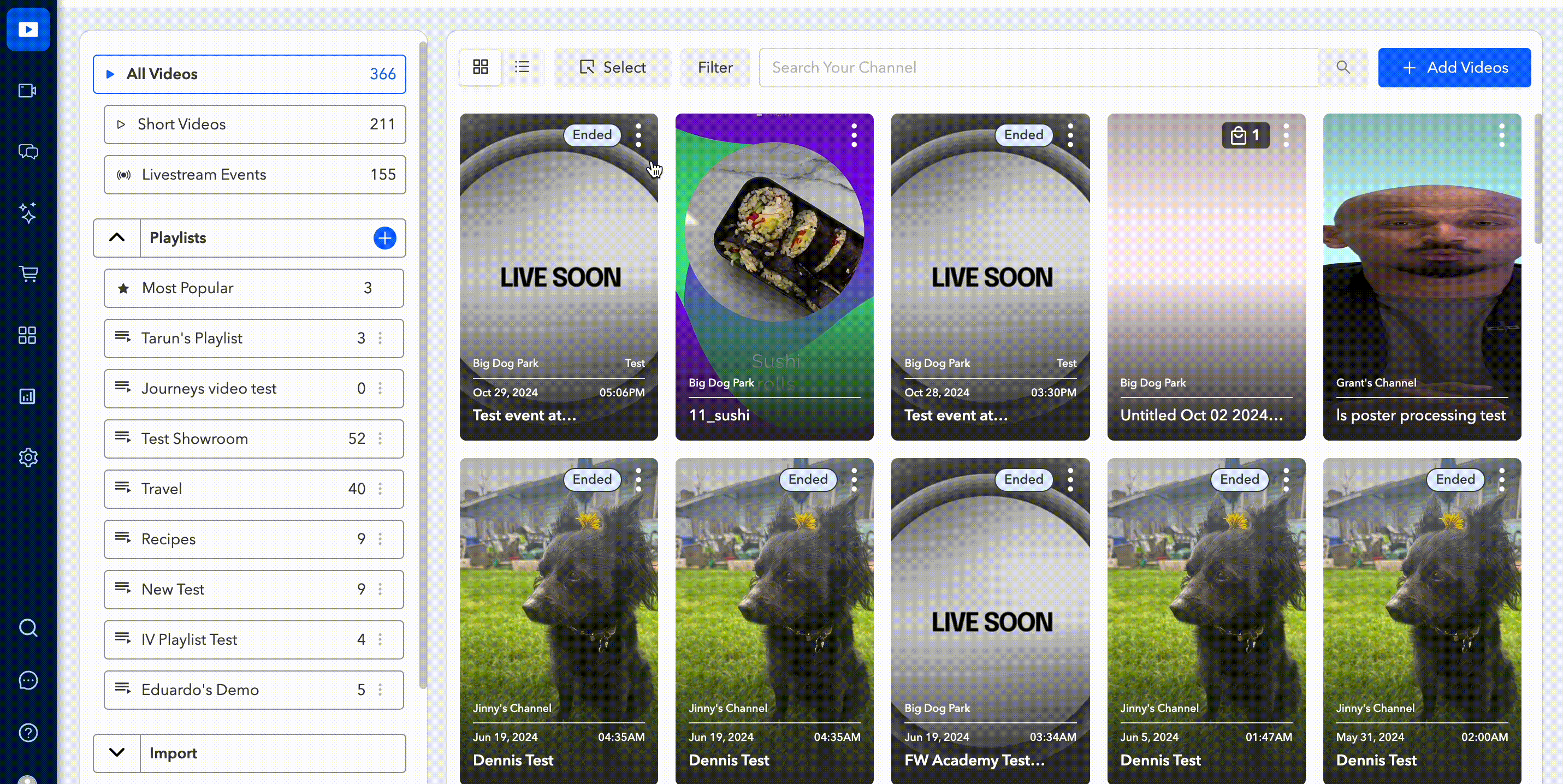Collapse the Playlists section

click(117, 237)
